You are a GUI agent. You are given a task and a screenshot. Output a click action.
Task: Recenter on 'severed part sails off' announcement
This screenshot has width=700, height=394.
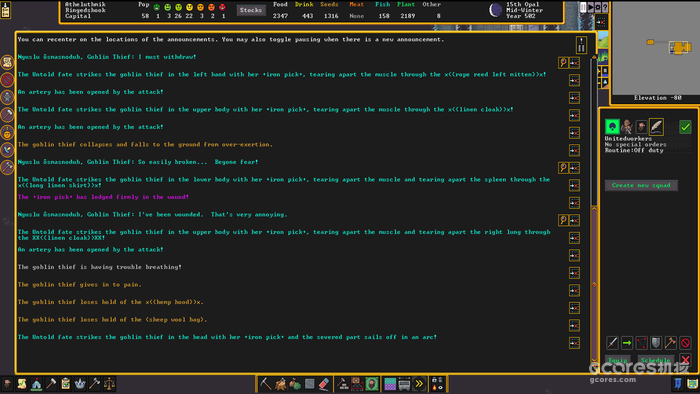pos(575,343)
